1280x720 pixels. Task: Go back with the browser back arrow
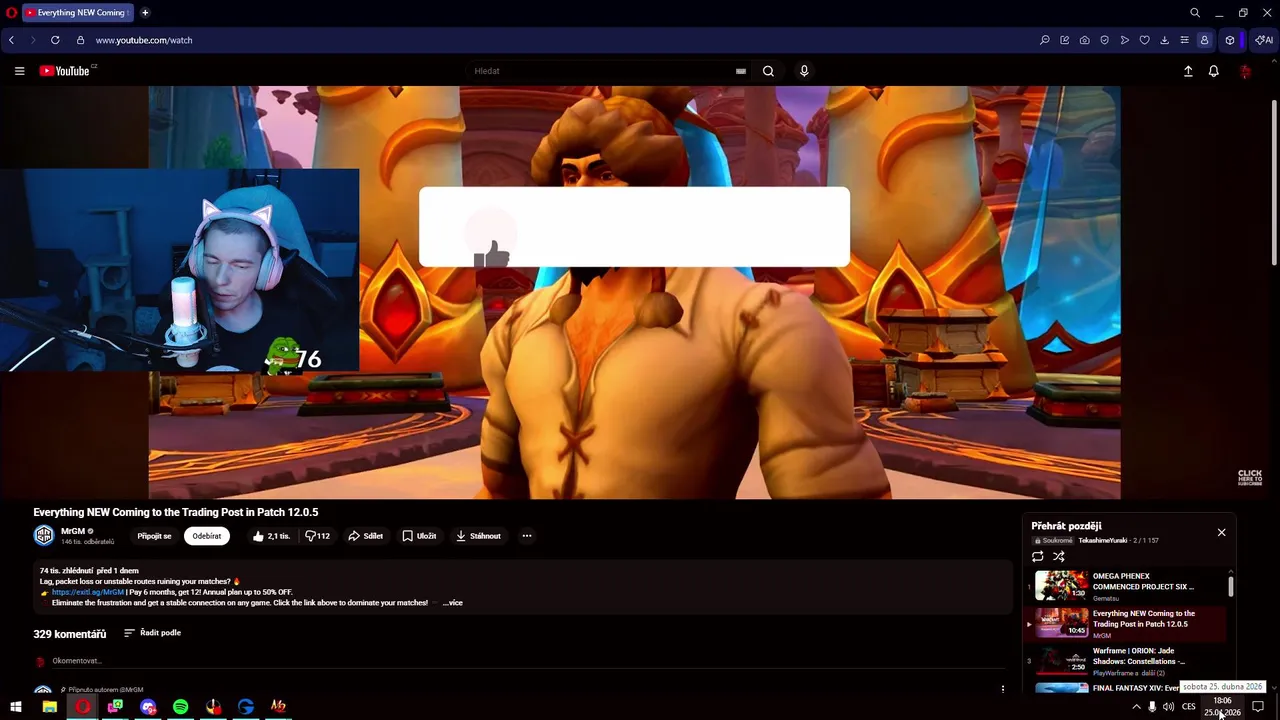(x=11, y=40)
